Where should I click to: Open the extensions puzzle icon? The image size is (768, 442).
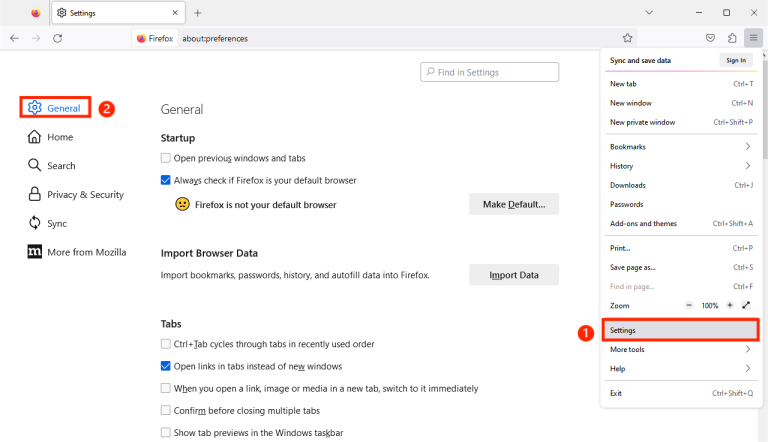pyautogui.click(x=732, y=38)
